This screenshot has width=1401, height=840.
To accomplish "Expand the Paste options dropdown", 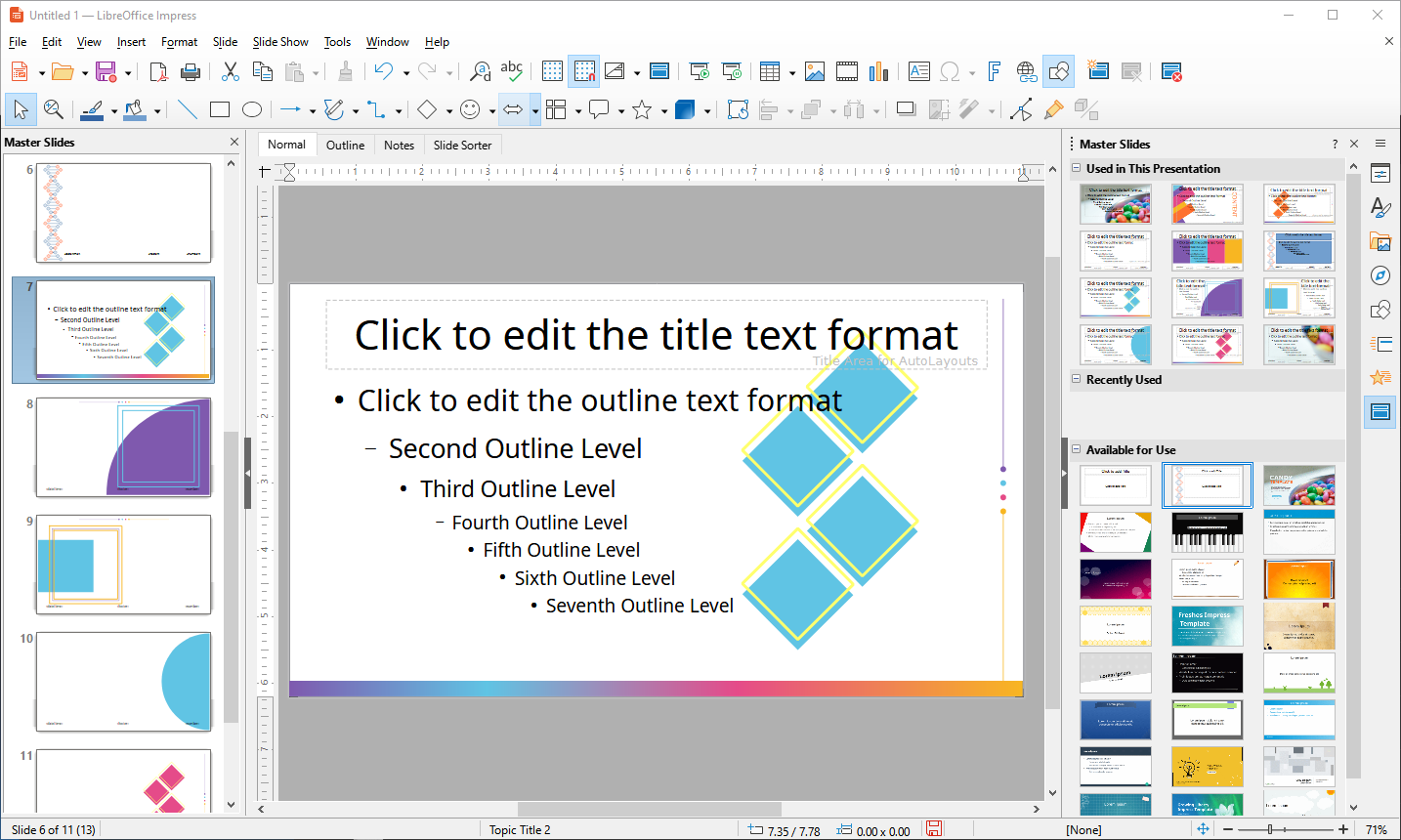I will coord(316,72).
